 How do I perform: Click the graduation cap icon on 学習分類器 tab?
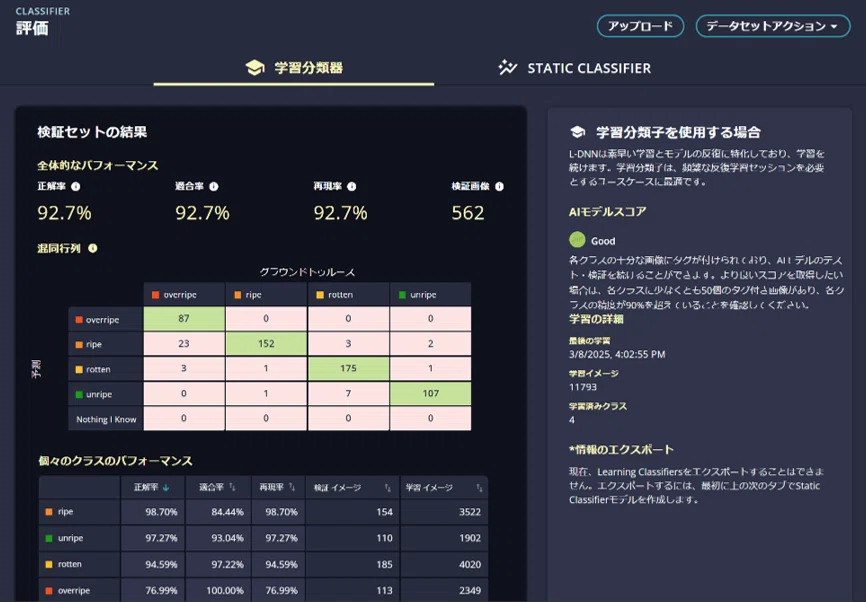pos(255,68)
